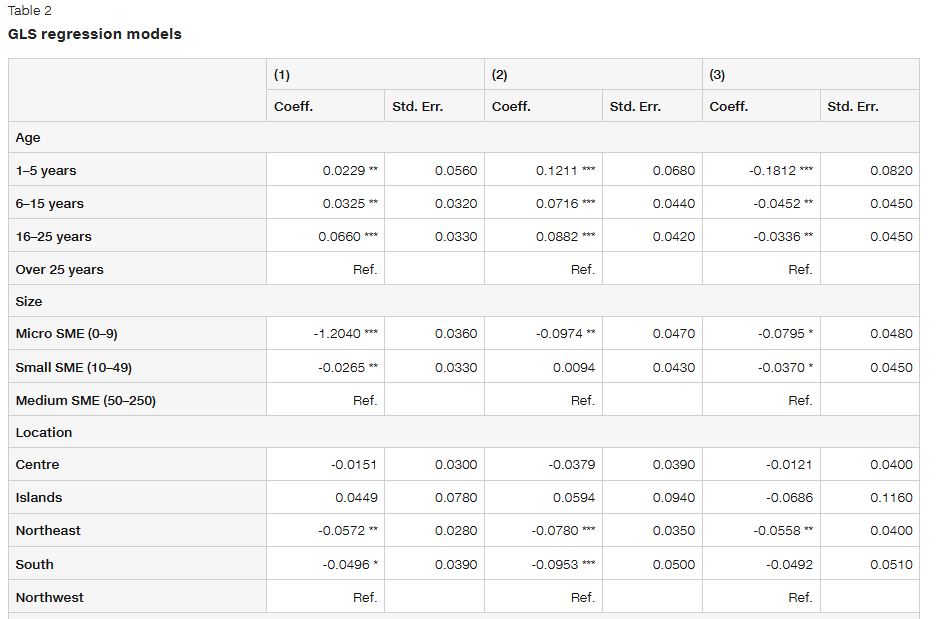Click the coefficient value -0.0572 **

348,530
